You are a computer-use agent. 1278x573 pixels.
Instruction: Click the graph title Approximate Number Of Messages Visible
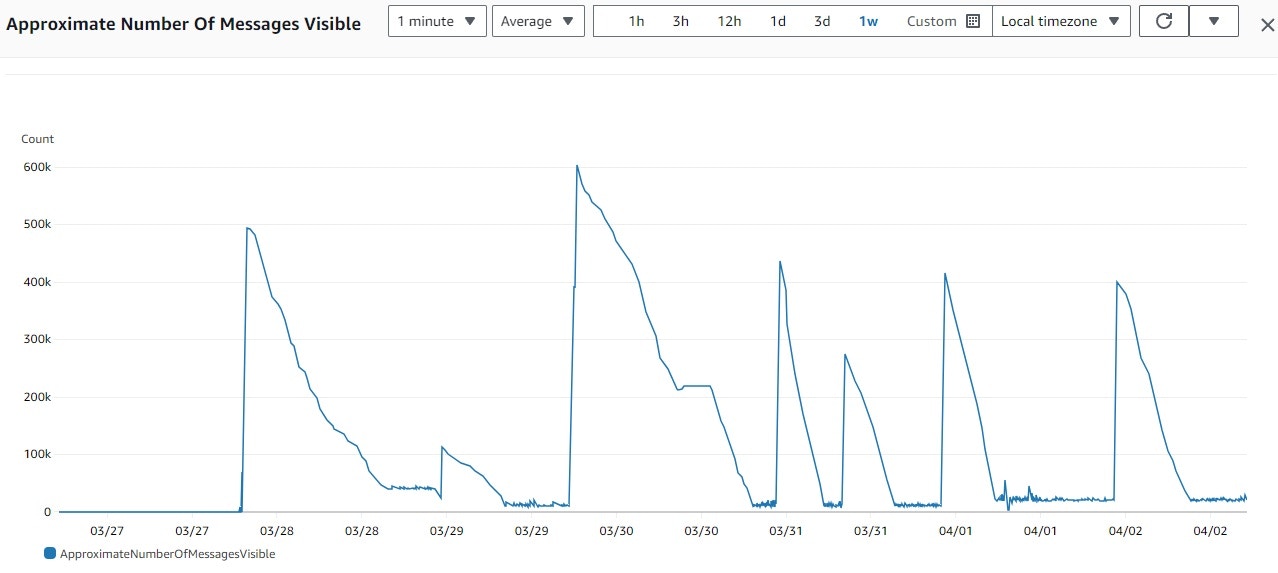tap(184, 24)
